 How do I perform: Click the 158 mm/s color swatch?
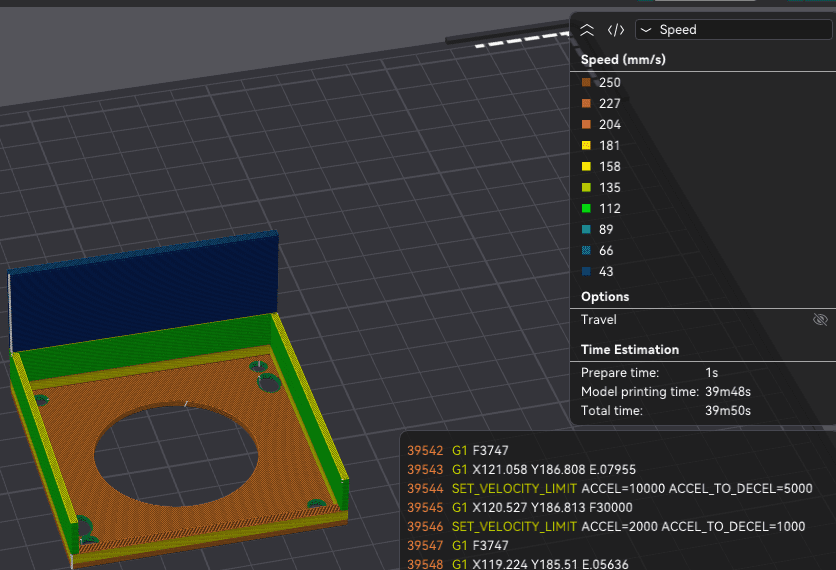[586, 166]
